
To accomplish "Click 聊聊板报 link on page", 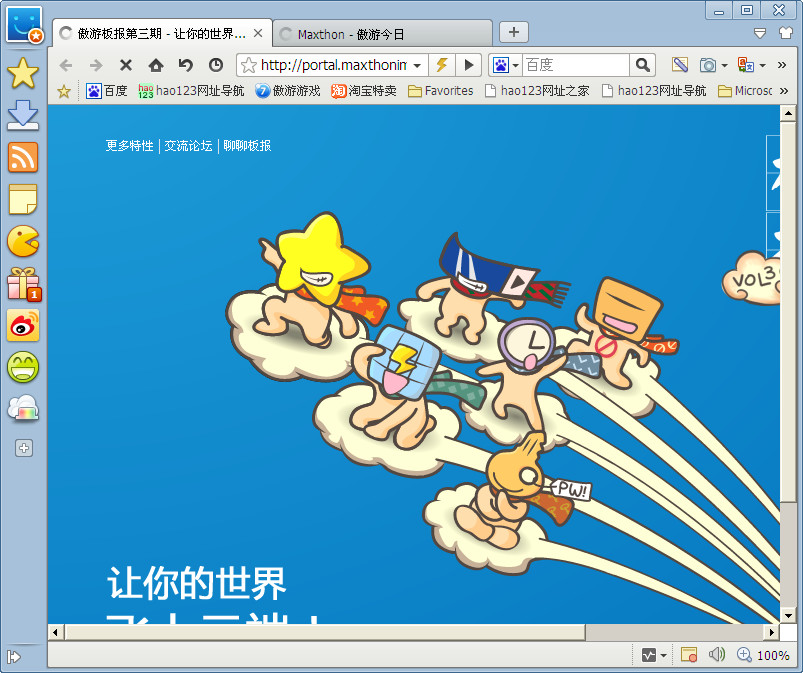I will [247, 146].
